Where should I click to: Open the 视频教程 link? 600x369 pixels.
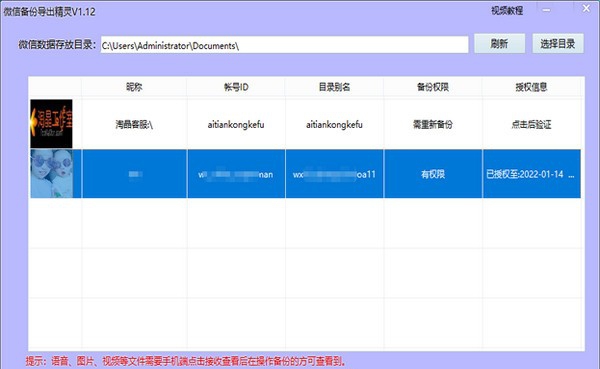tap(507, 11)
